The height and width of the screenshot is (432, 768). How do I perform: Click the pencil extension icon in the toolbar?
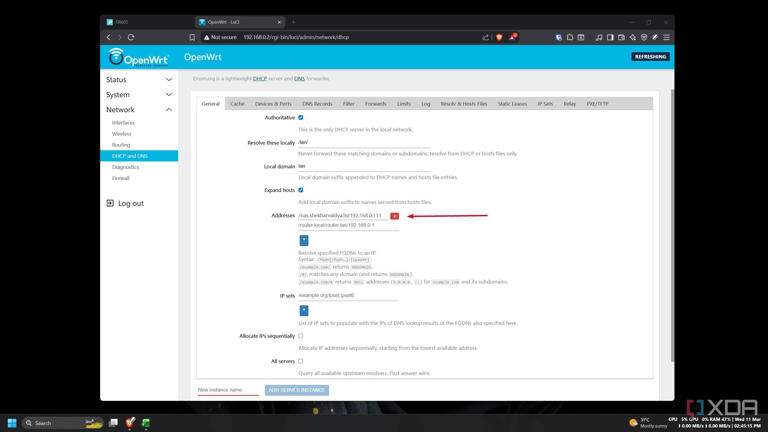655,37
